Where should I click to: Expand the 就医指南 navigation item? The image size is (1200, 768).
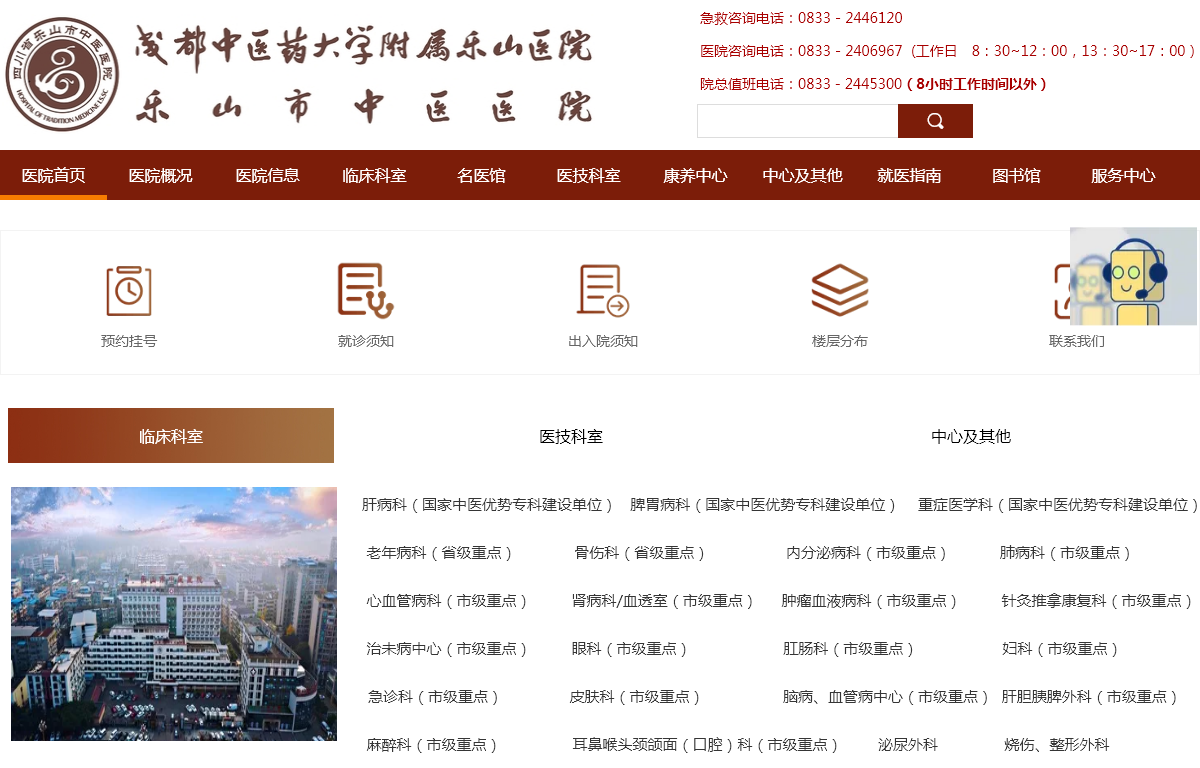pyautogui.click(x=909, y=176)
